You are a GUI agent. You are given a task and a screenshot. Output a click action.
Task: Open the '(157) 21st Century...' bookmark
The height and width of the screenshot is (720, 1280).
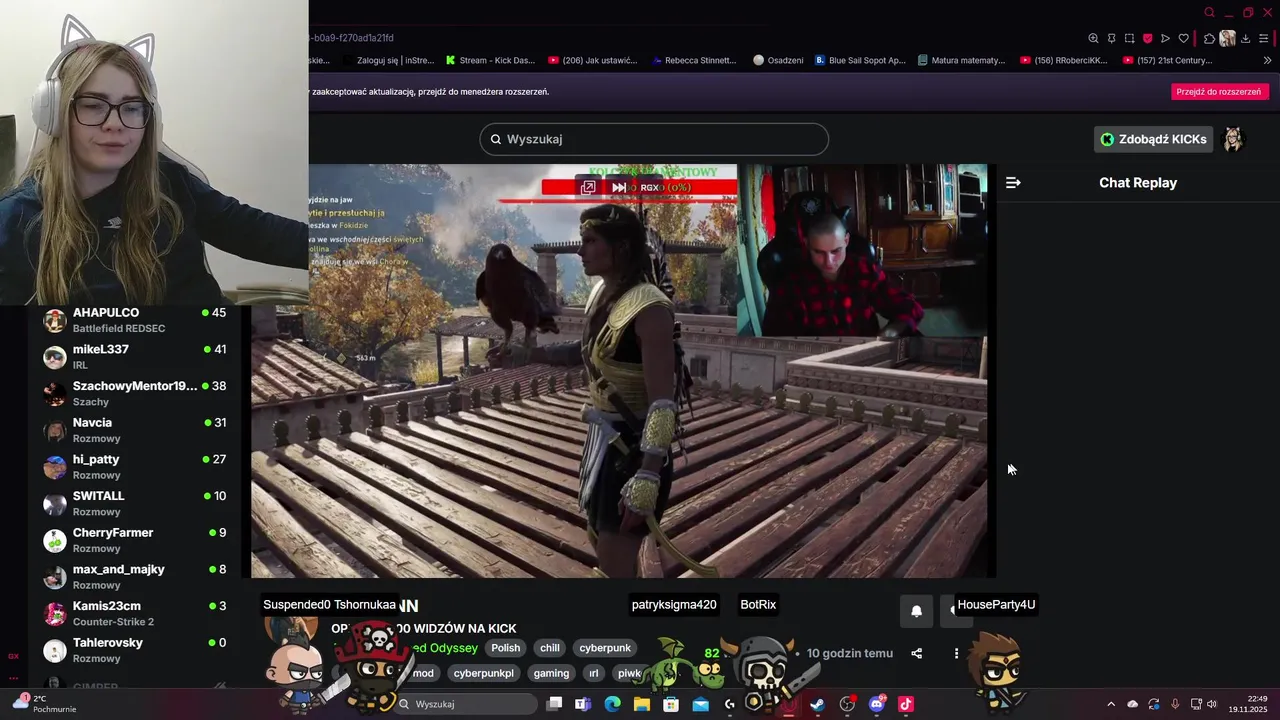1167,60
